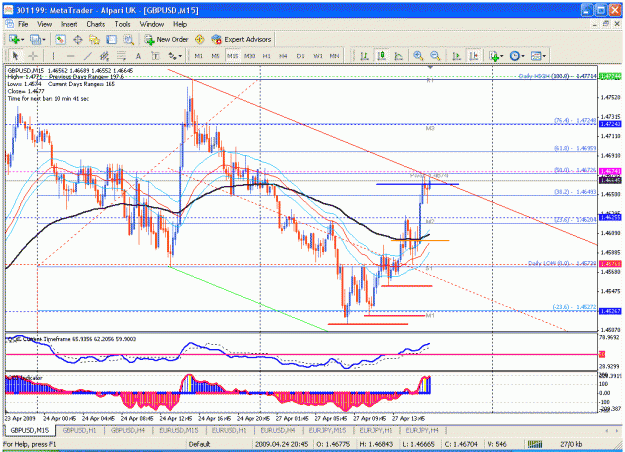Select the Fibonacci Retracement tool
This screenshot has width=625, height=452.
tap(121, 56)
